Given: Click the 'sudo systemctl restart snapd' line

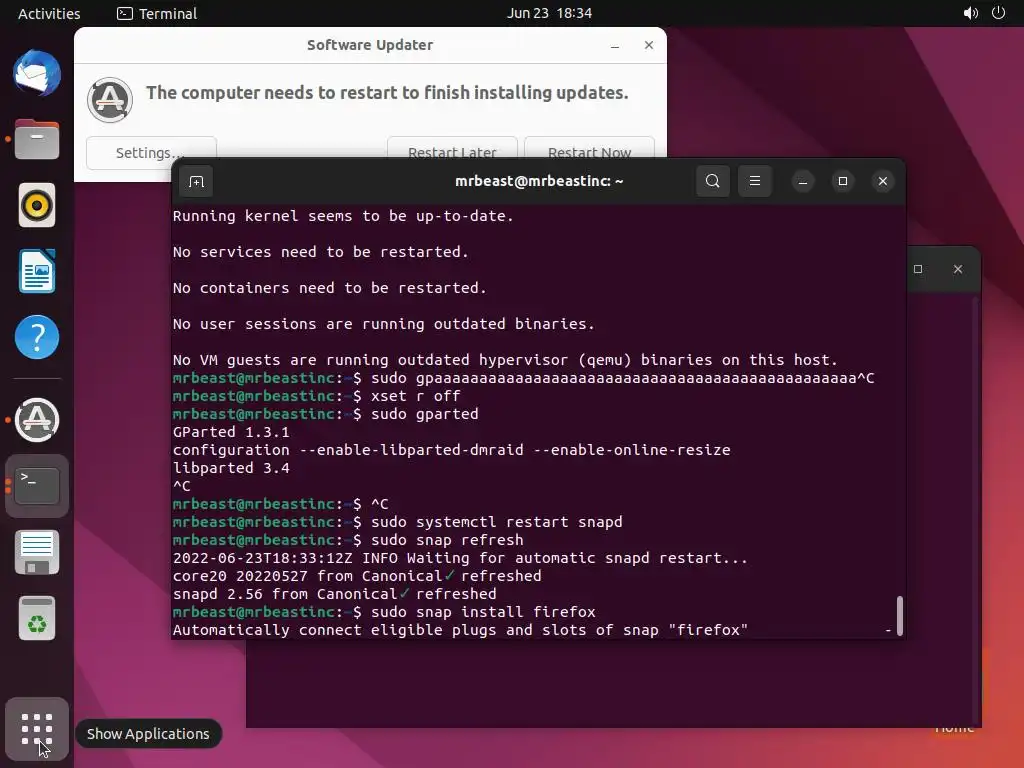Looking at the screenshot, I should (398, 522).
